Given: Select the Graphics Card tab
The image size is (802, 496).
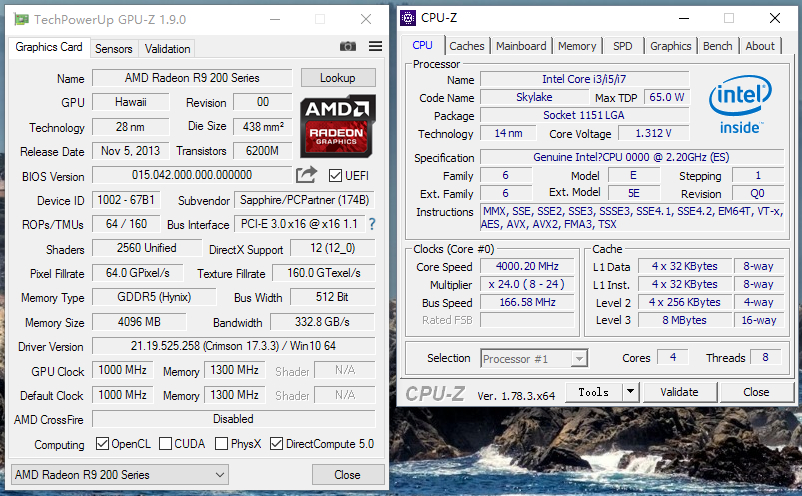Looking at the screenshot, I should (x=49, y=47).
